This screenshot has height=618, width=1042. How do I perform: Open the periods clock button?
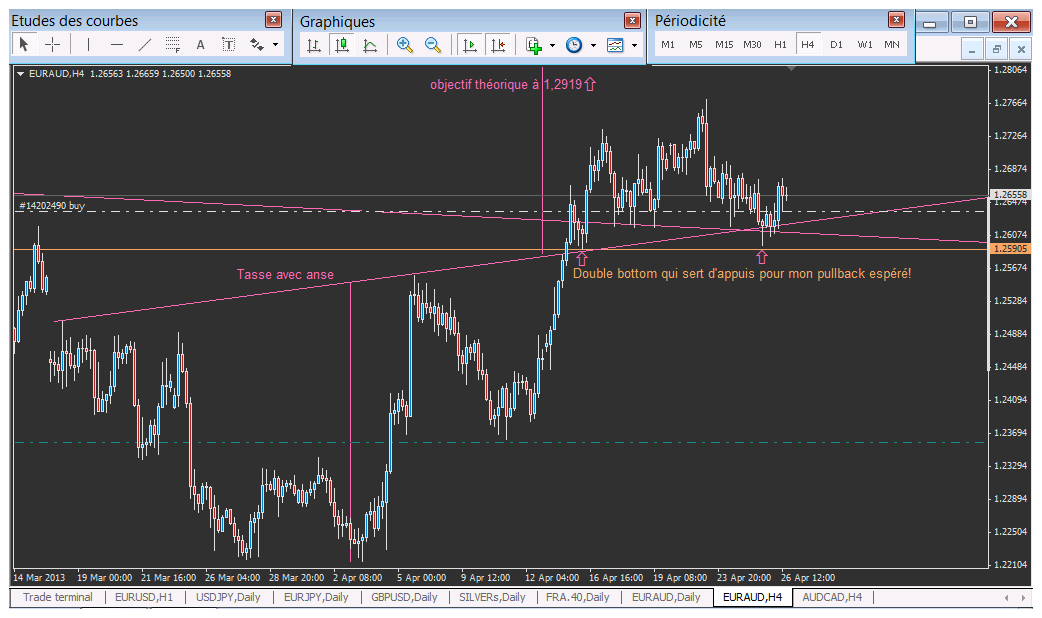(x=574, y=45)
